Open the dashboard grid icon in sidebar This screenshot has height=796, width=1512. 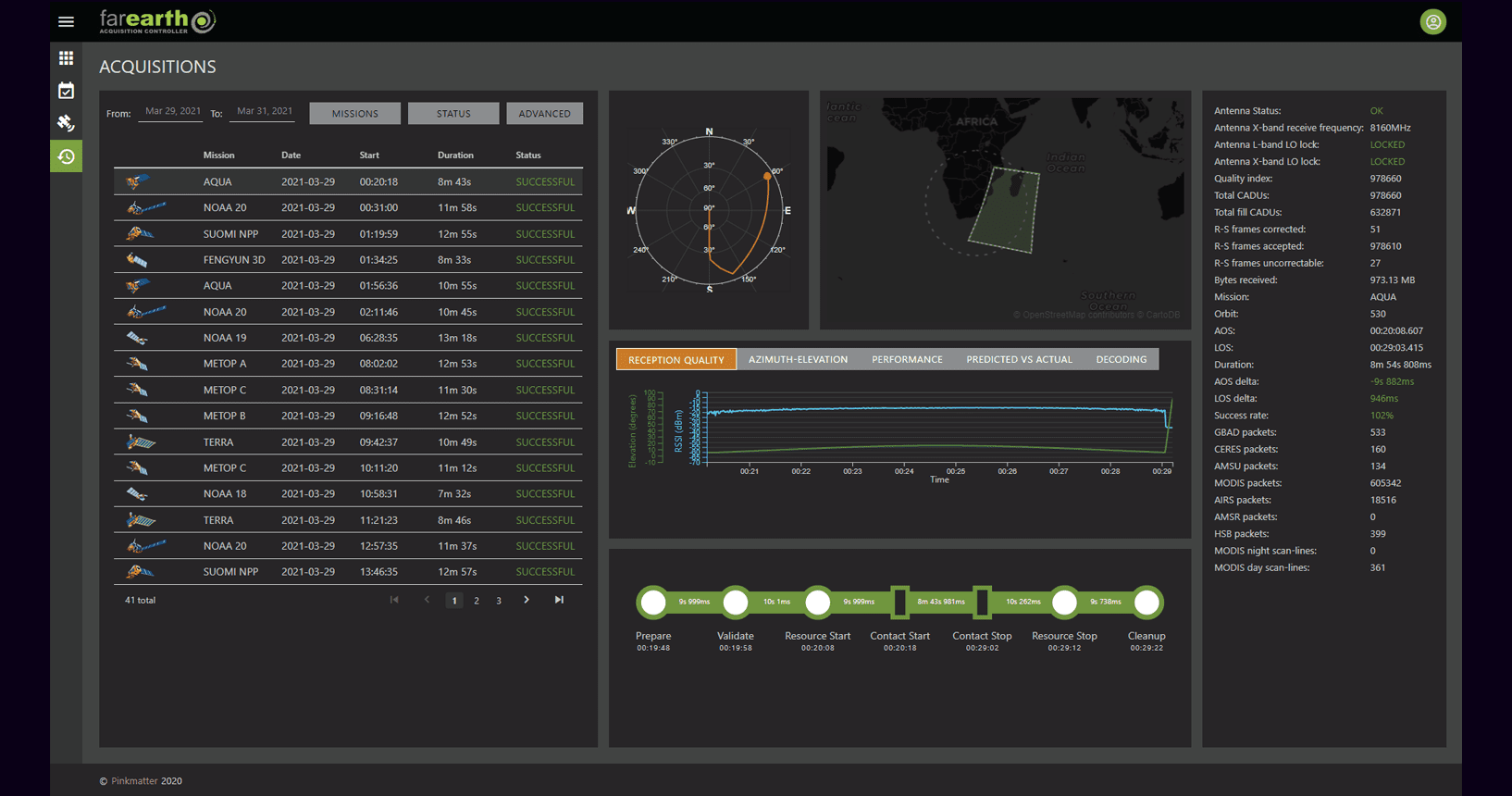click(x=66, y=58)
